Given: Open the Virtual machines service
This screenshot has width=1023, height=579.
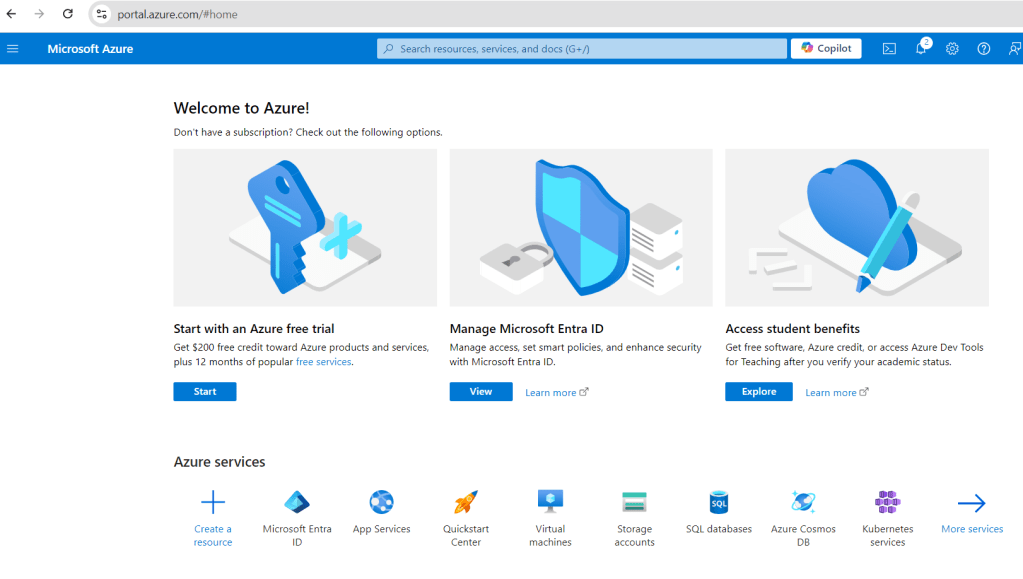Looking at the screenshot, I should point(550,503).
